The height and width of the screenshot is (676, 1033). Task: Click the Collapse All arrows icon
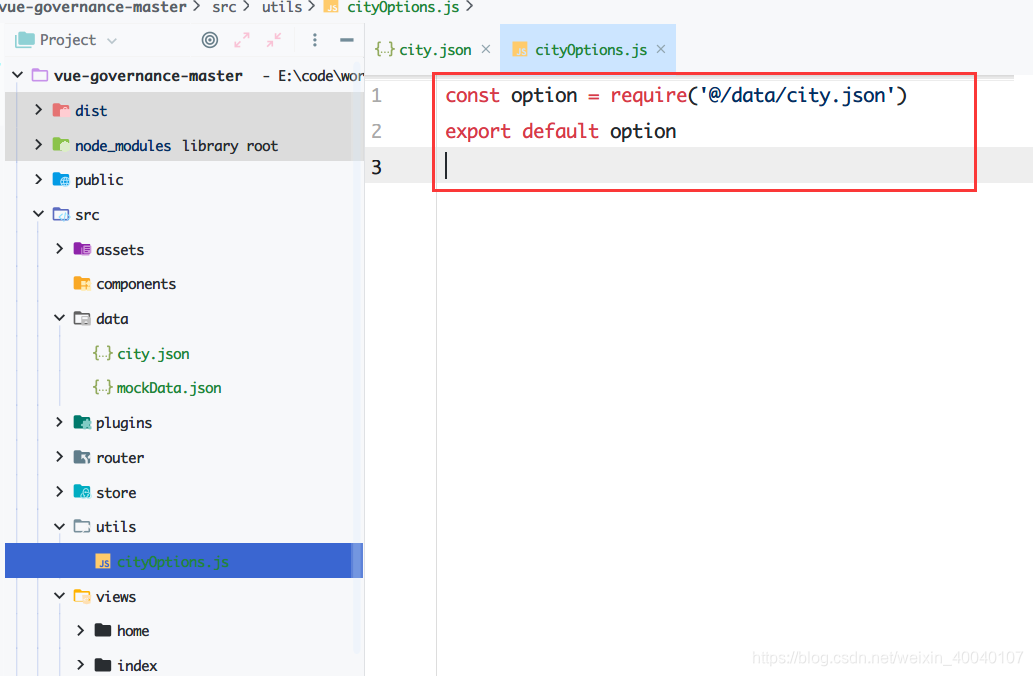pyautogui.click(x=273, y=40)
